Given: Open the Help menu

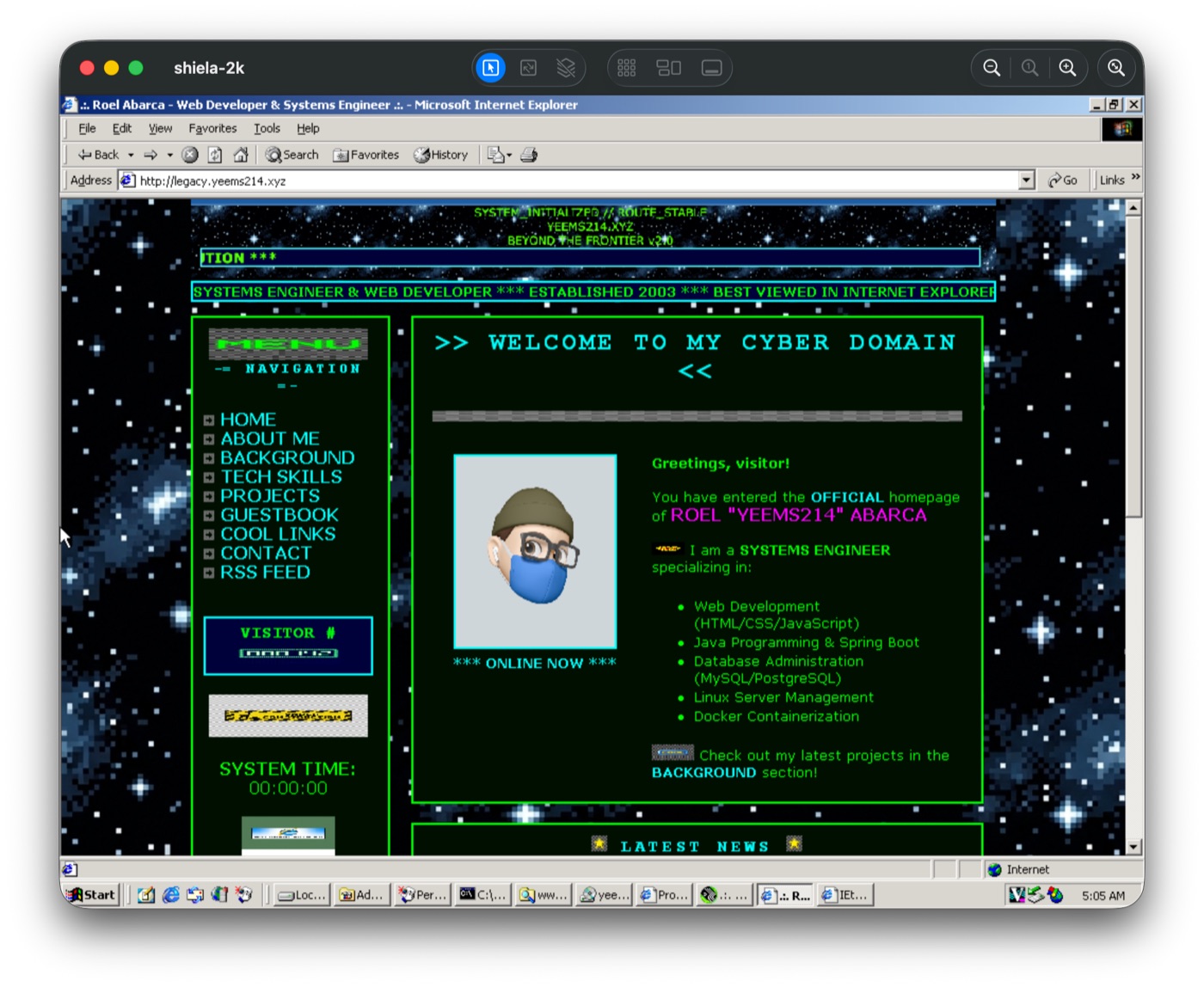Looking at the screenshot, I should [x=308, y=128].
